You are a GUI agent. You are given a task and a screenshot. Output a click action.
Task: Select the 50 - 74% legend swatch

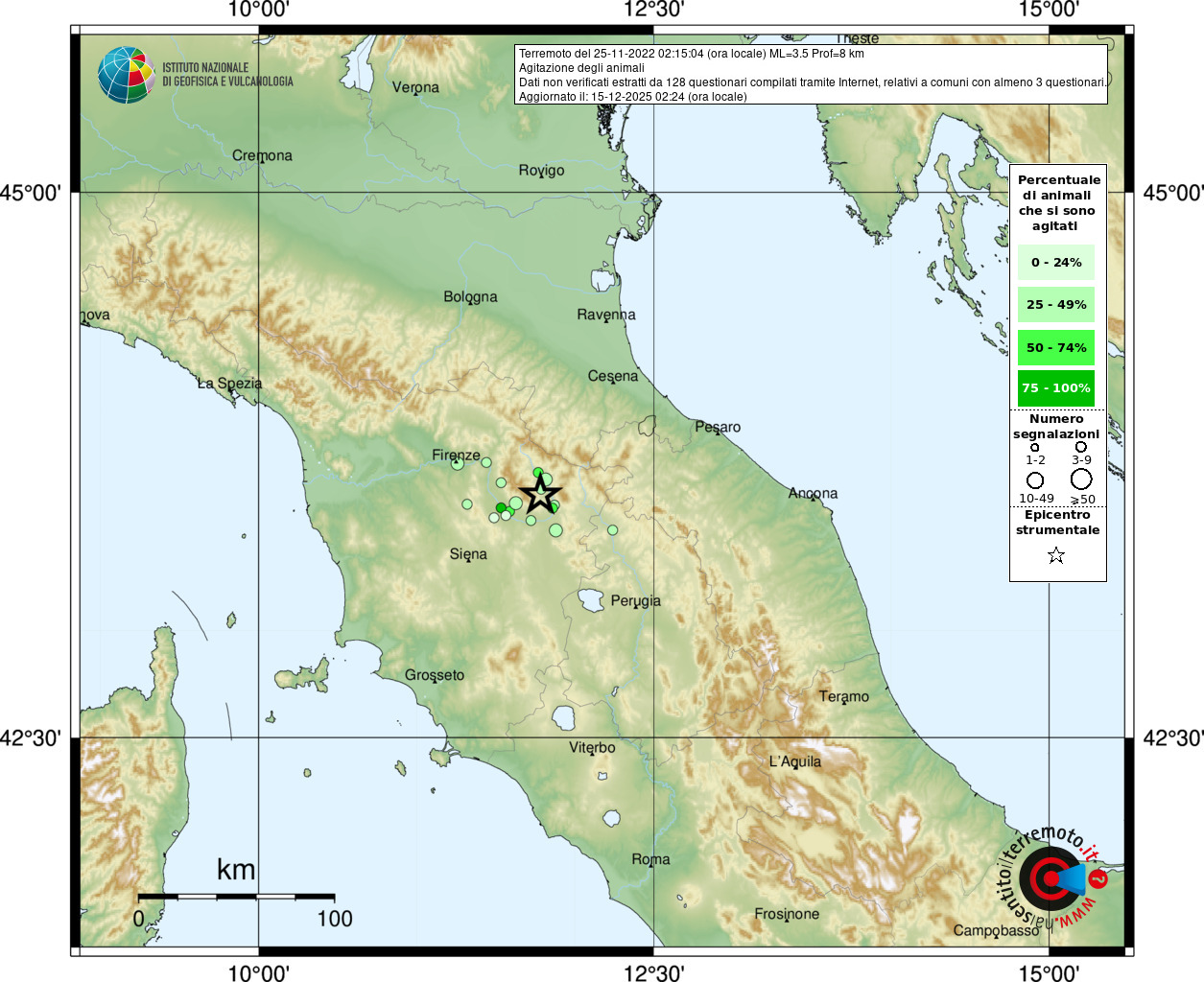tap(1056, 348)
